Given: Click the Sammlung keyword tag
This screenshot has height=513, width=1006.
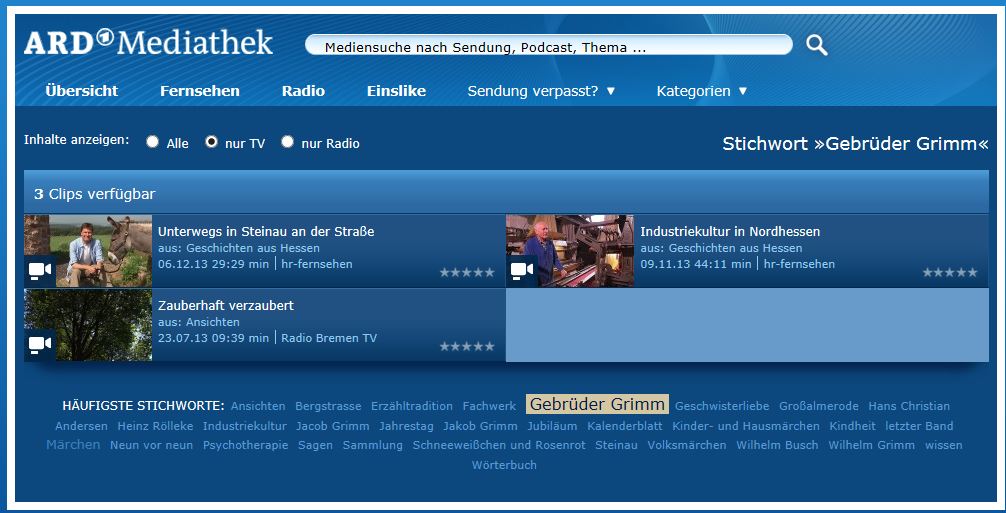Looking at the screenshot, I should 373,446.
